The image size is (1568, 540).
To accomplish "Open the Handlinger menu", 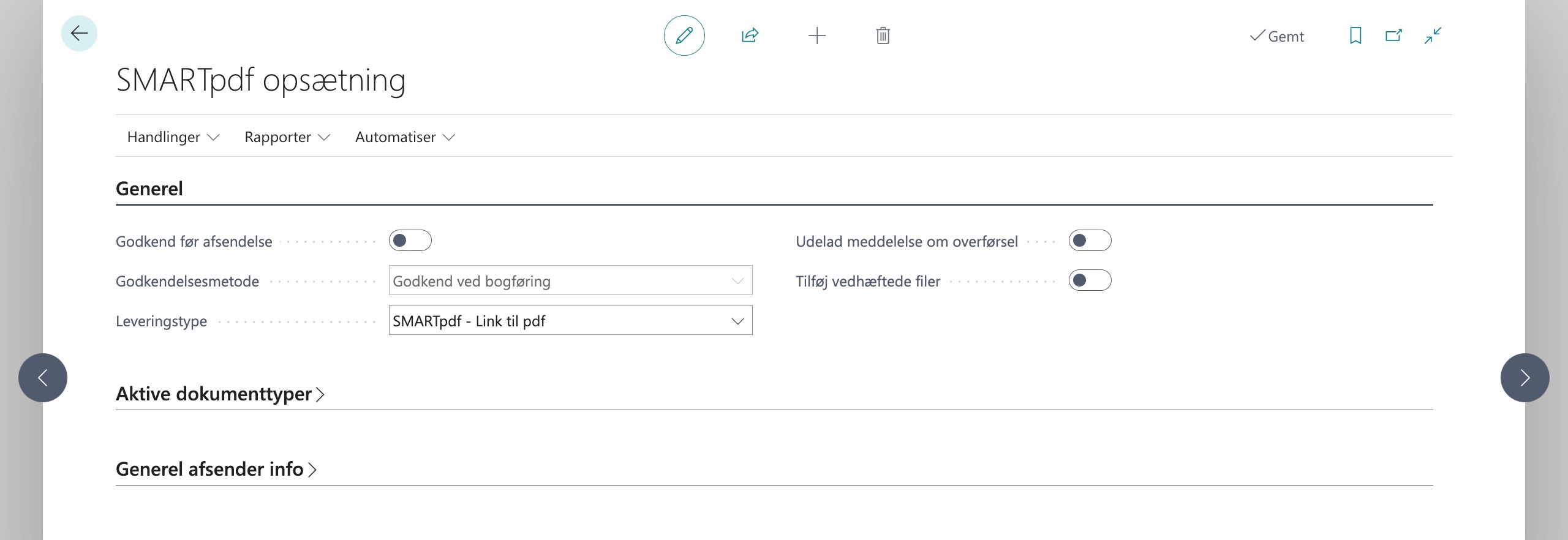I will coord(173,137).
